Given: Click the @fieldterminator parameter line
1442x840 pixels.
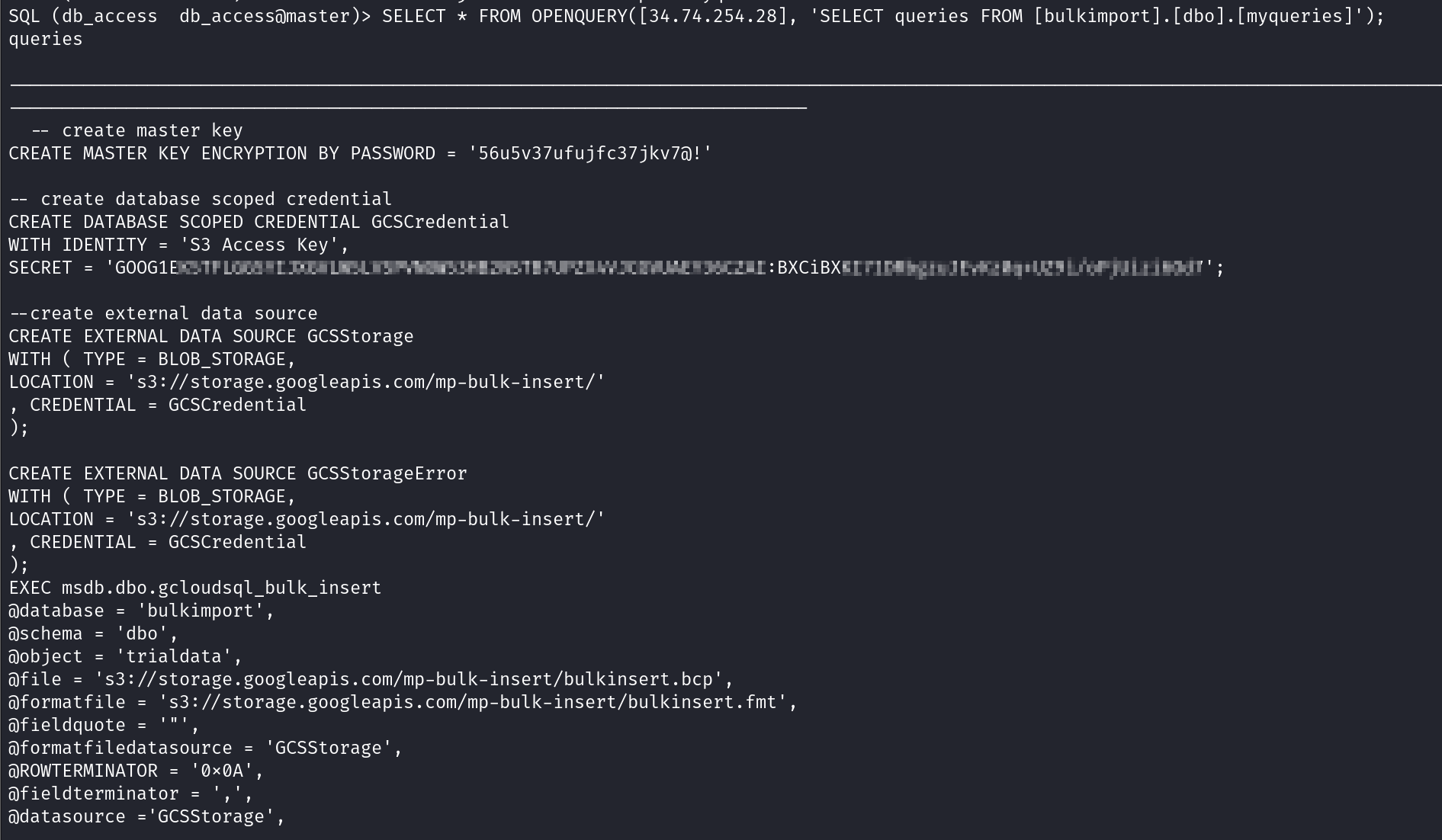Looking at the screenshot, I should pyautogui.click(x=130, y=794).
